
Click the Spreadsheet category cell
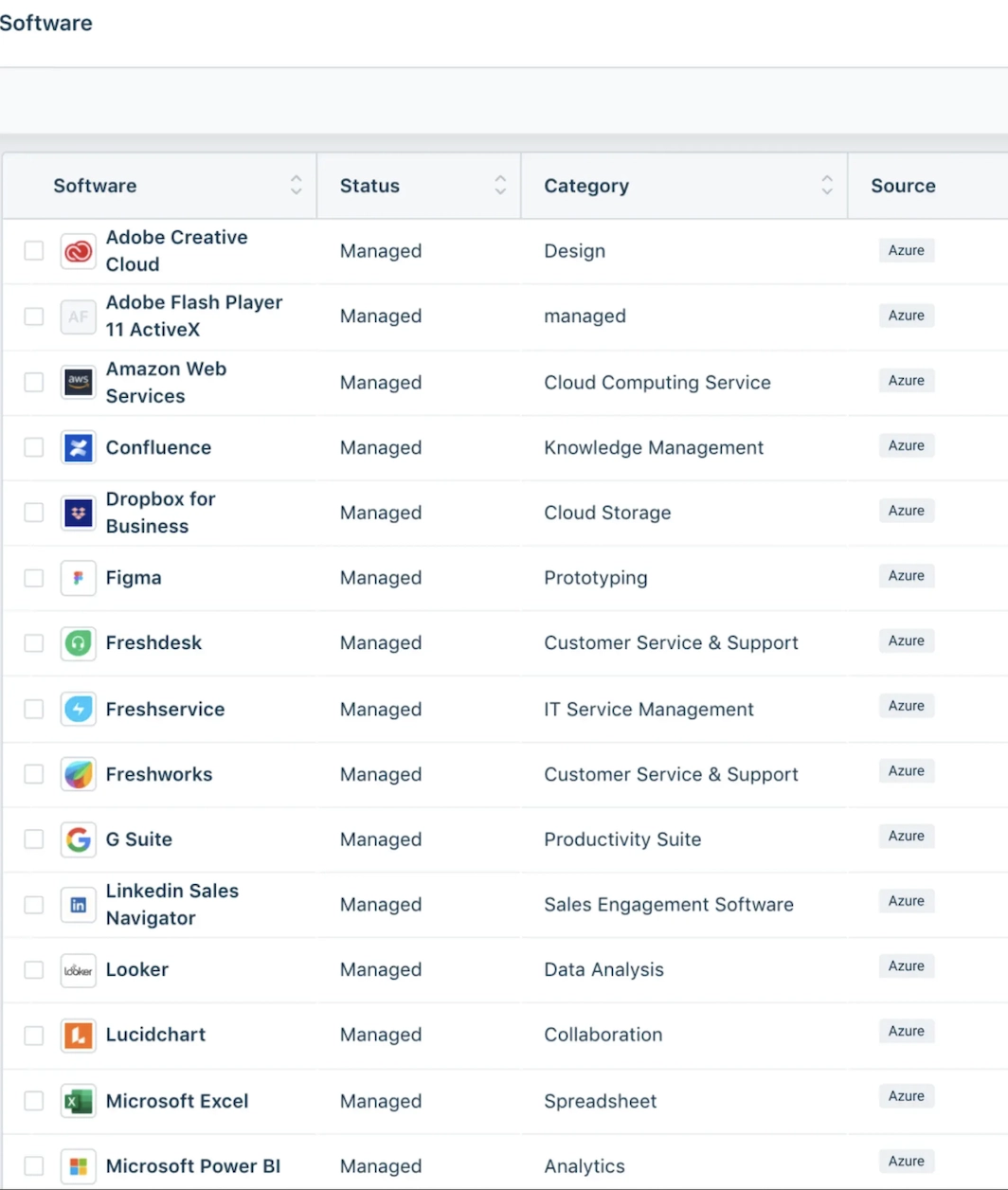point(600,1101)
